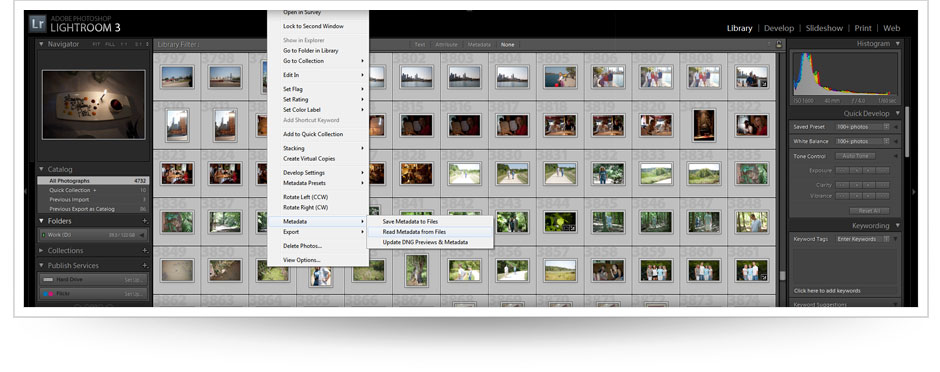Click the left panel collapse arrow

(x=26, y=191)
